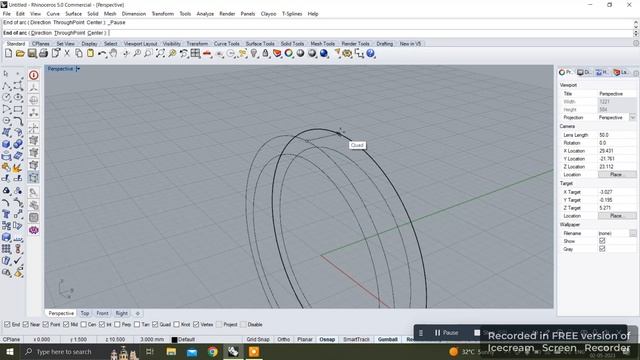
Task: Toggle the Mid osnap checkbox
Action: pyautogui.click(x=66, y=324)
